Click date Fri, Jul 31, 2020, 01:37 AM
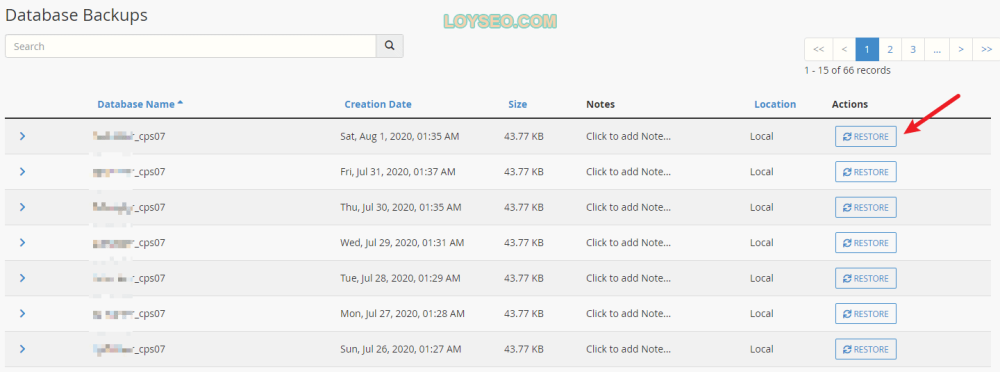The height and width of the screenshot is (372, 1000). pyautogui.click(x=397, y=172)
